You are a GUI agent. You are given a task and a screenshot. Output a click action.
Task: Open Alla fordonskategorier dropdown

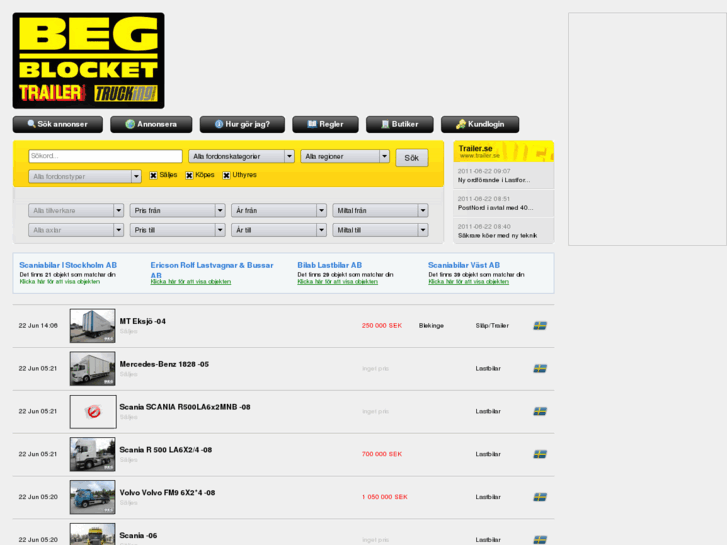coord(241,156)
